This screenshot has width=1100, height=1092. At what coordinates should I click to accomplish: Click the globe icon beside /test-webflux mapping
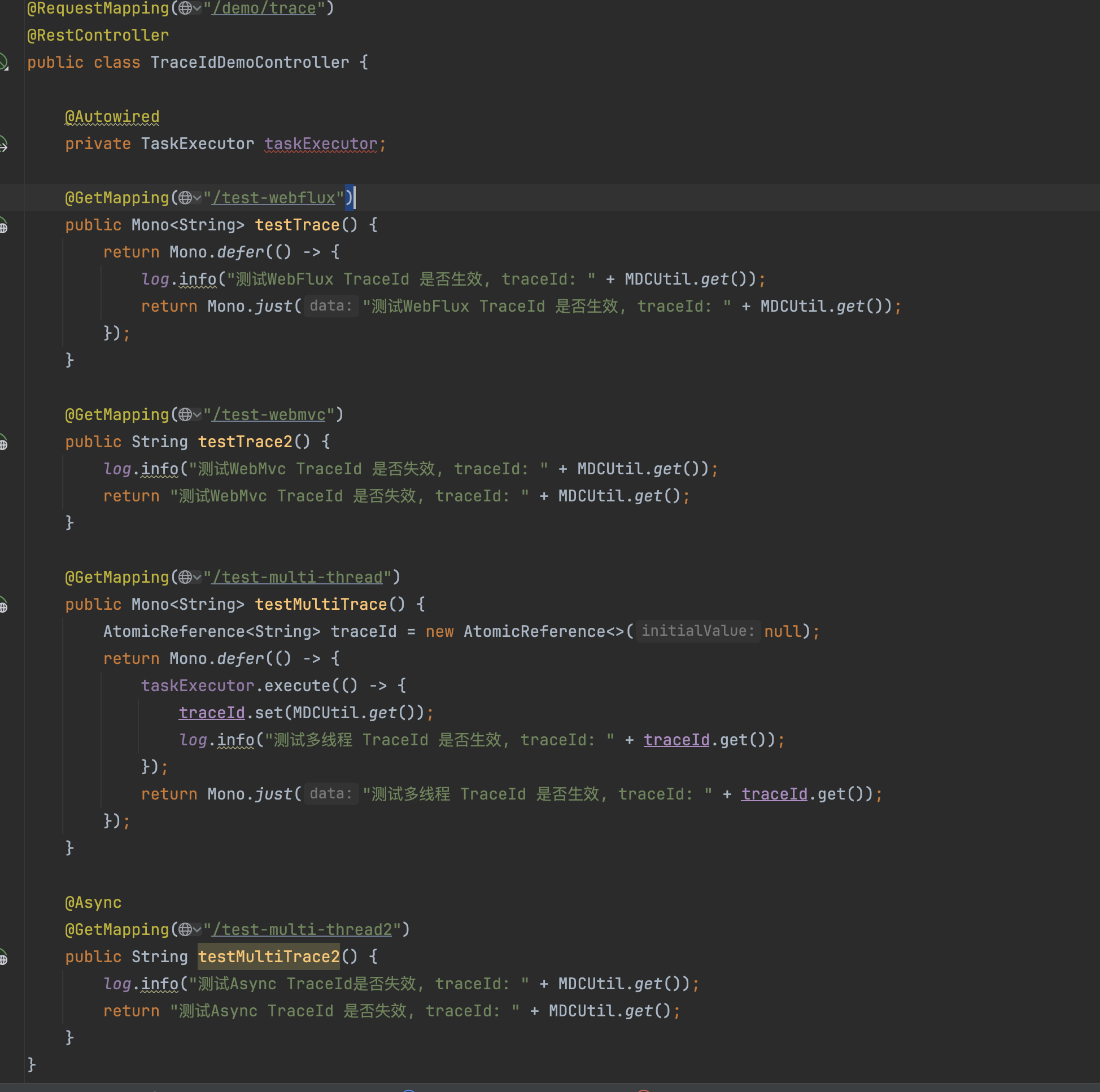coord(185,198)
